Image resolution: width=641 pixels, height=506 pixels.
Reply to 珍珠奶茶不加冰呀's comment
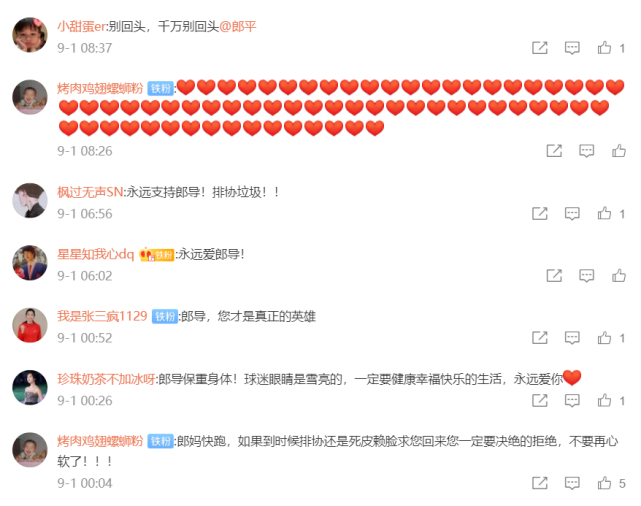[572, 400]
